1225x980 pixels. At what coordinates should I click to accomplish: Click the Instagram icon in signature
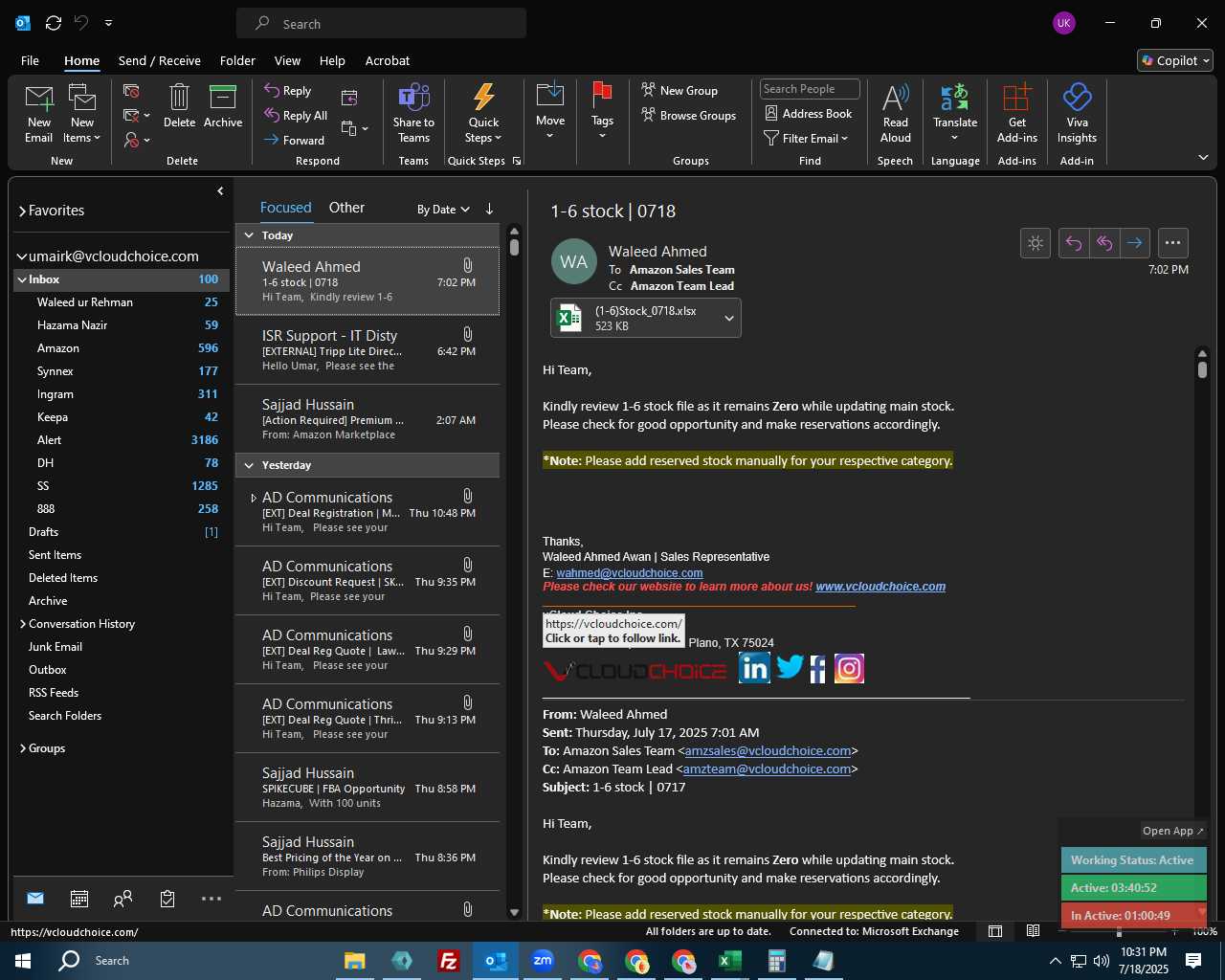coord(850,668)
